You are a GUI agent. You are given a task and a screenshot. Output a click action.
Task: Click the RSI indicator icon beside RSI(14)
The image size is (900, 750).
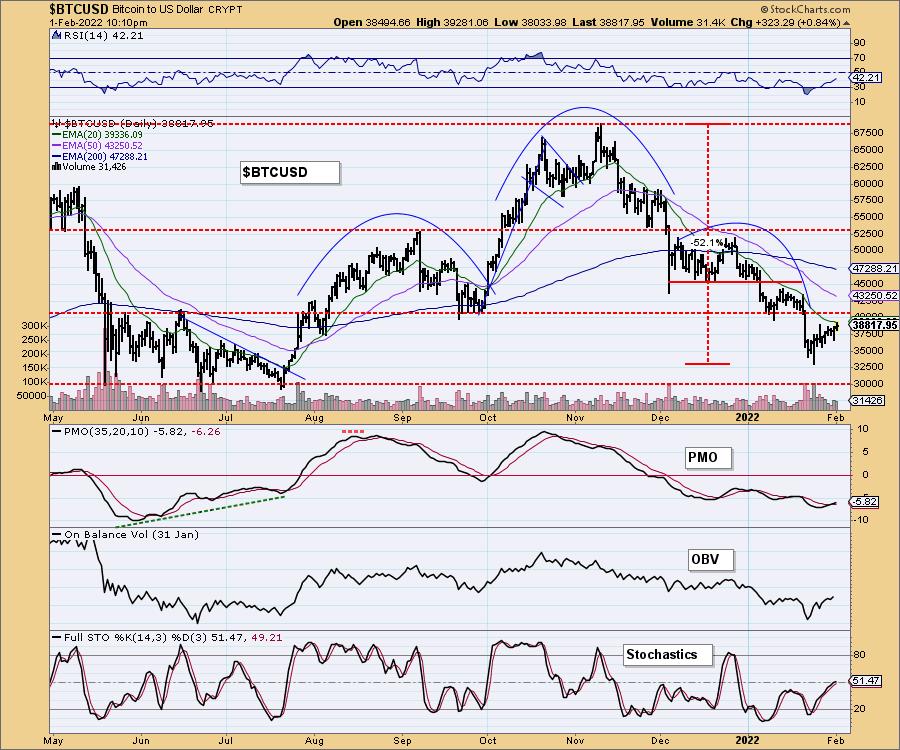56,36
